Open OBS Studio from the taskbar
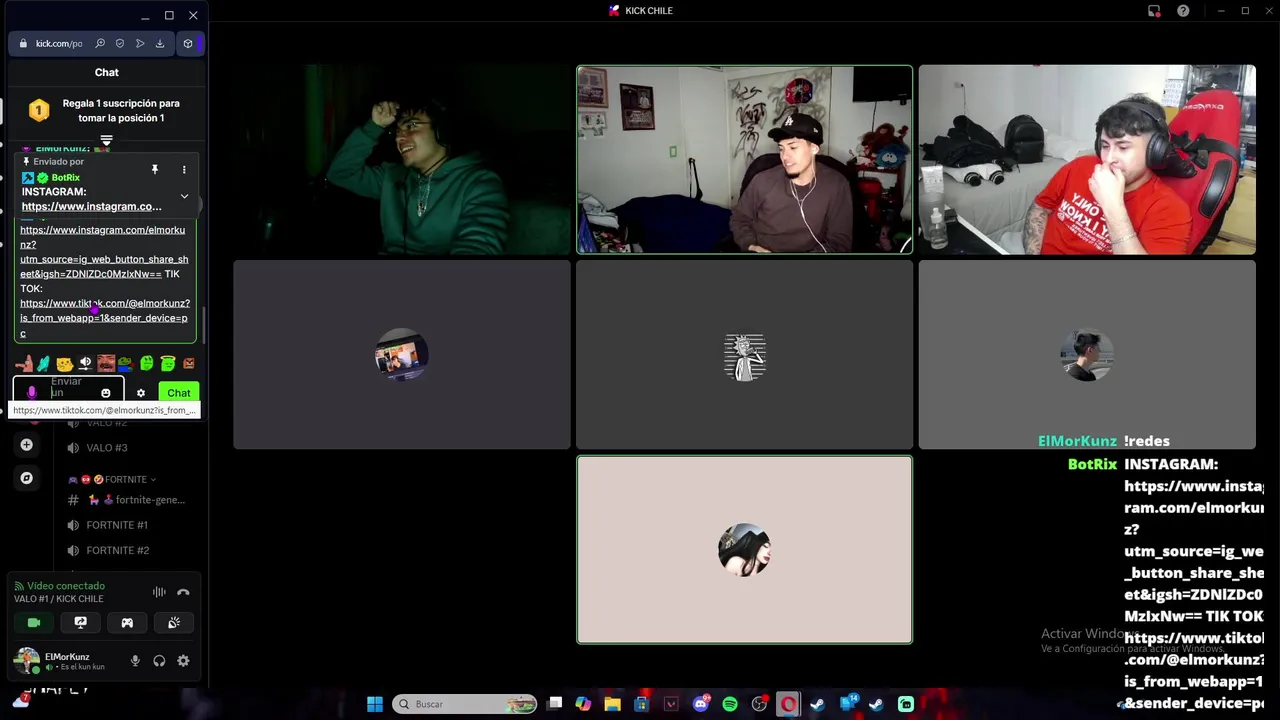The width and height of the screenshot is (1280, 720). coord(759,704)
